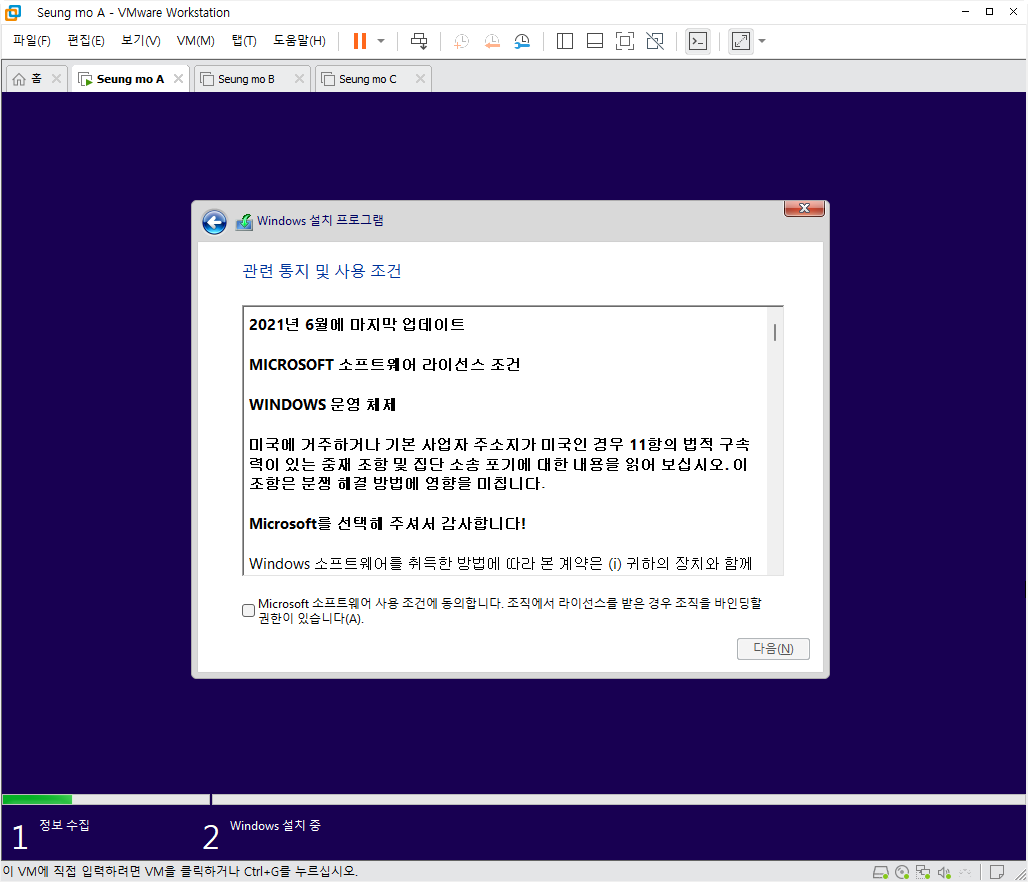The width and height of the screenshot is (1028, 882).
Task: Click the Microsoft를 선택해 주셔서 감사합니다! line
Action: 387,524
